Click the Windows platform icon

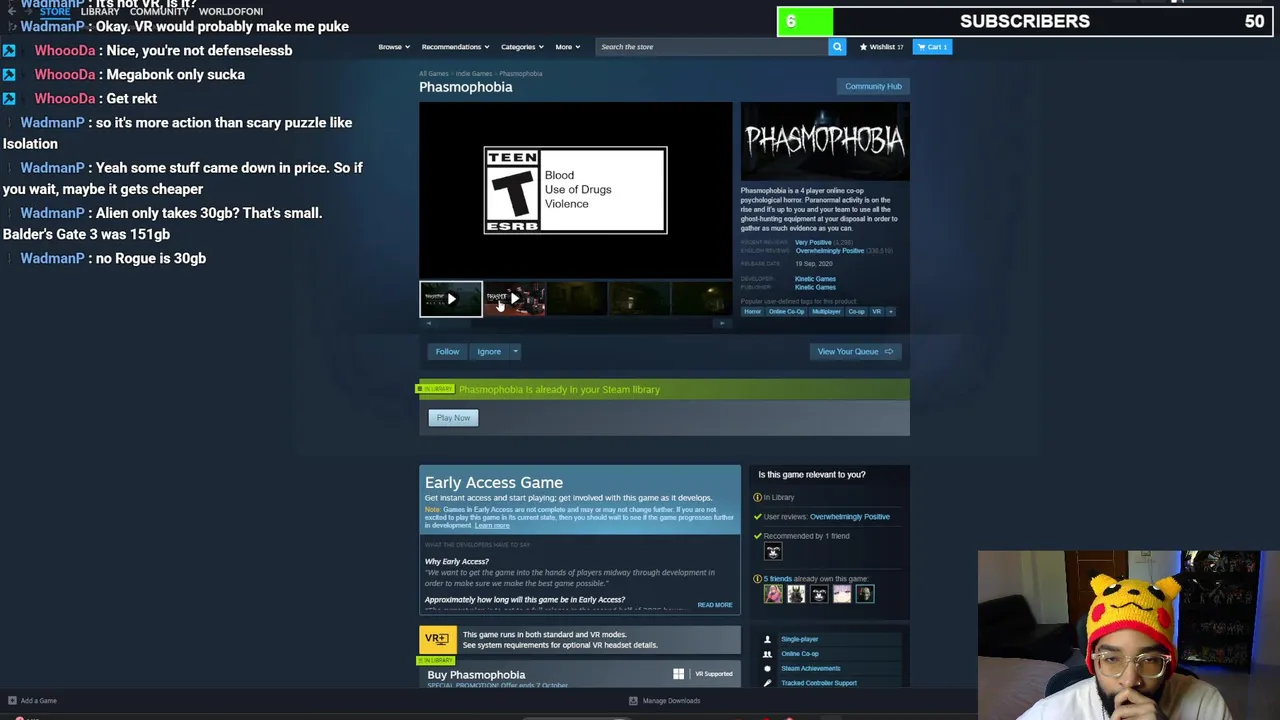[x=679, y=674]
